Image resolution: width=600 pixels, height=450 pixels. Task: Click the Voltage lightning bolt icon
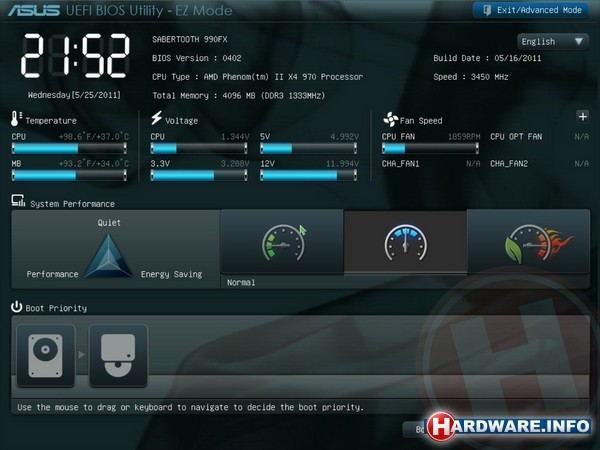[x=156, y=118]
